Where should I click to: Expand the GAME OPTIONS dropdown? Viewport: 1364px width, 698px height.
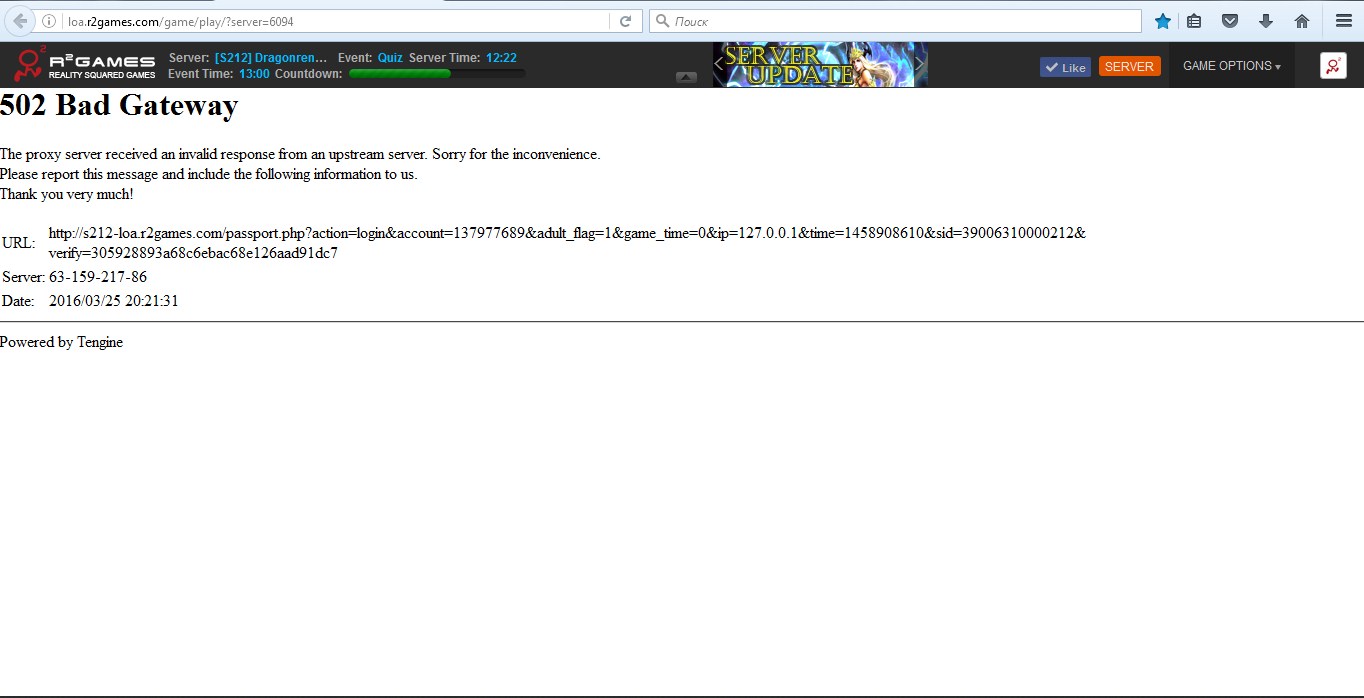click(1231, 66)
